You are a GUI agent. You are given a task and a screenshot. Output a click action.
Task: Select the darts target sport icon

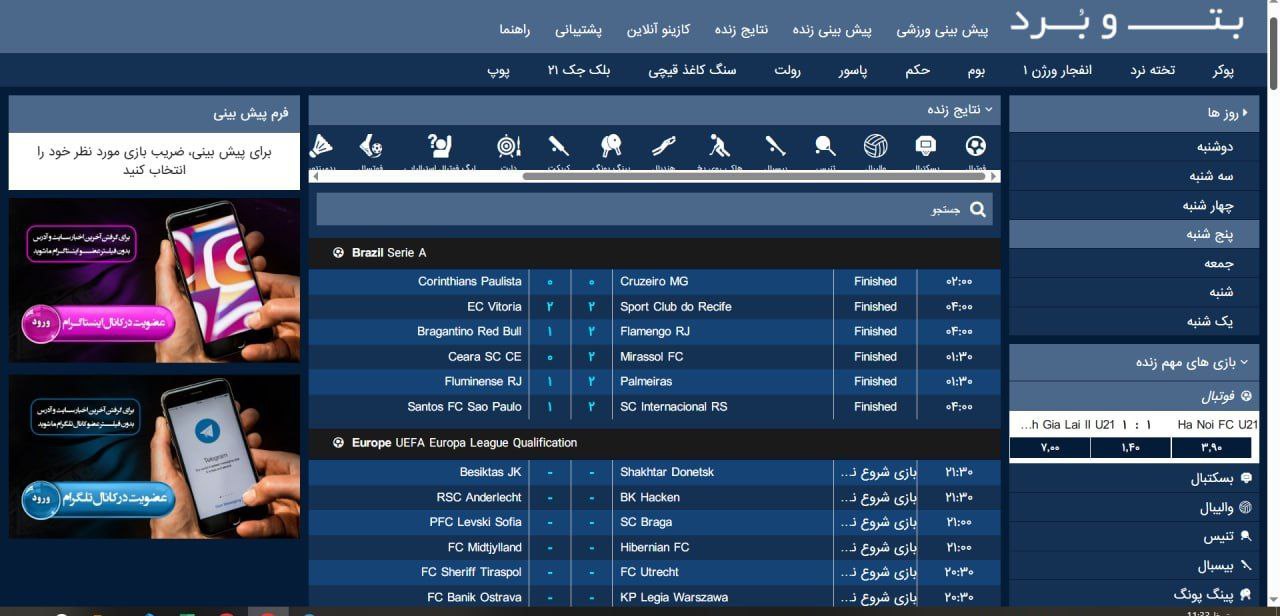(x=509, y=147)
